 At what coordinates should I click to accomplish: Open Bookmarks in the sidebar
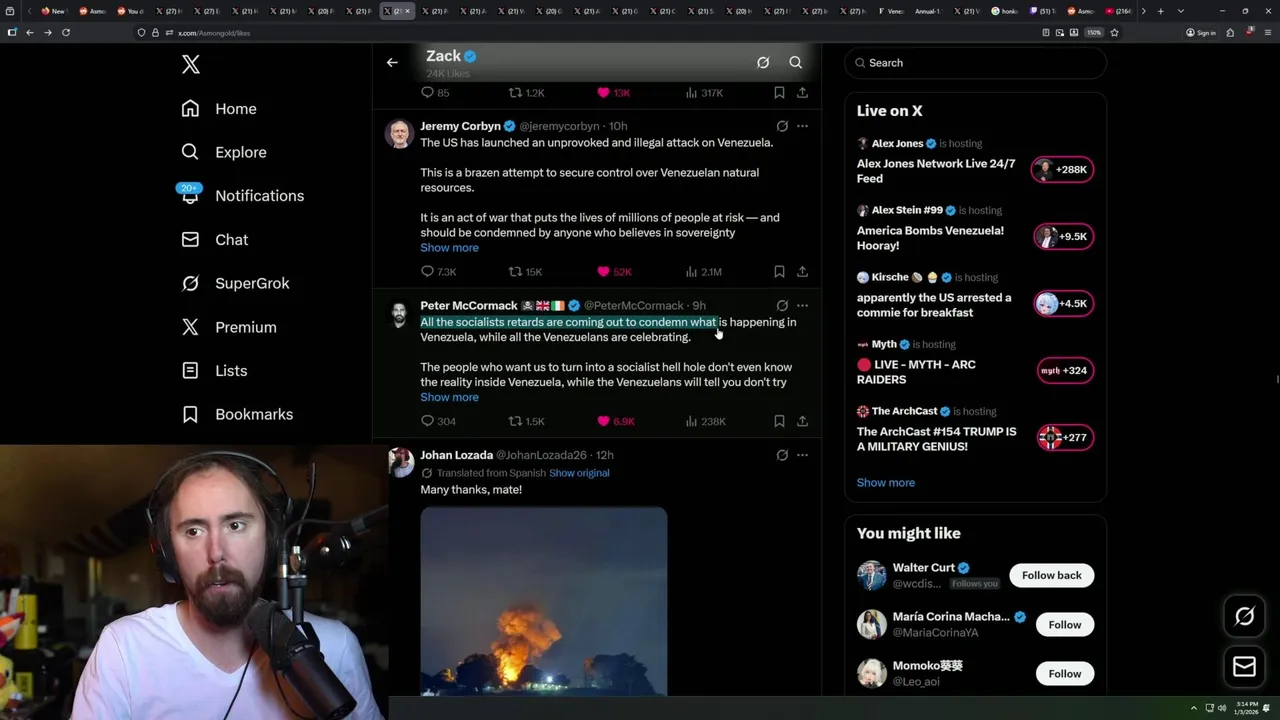[x=237, y=414]
